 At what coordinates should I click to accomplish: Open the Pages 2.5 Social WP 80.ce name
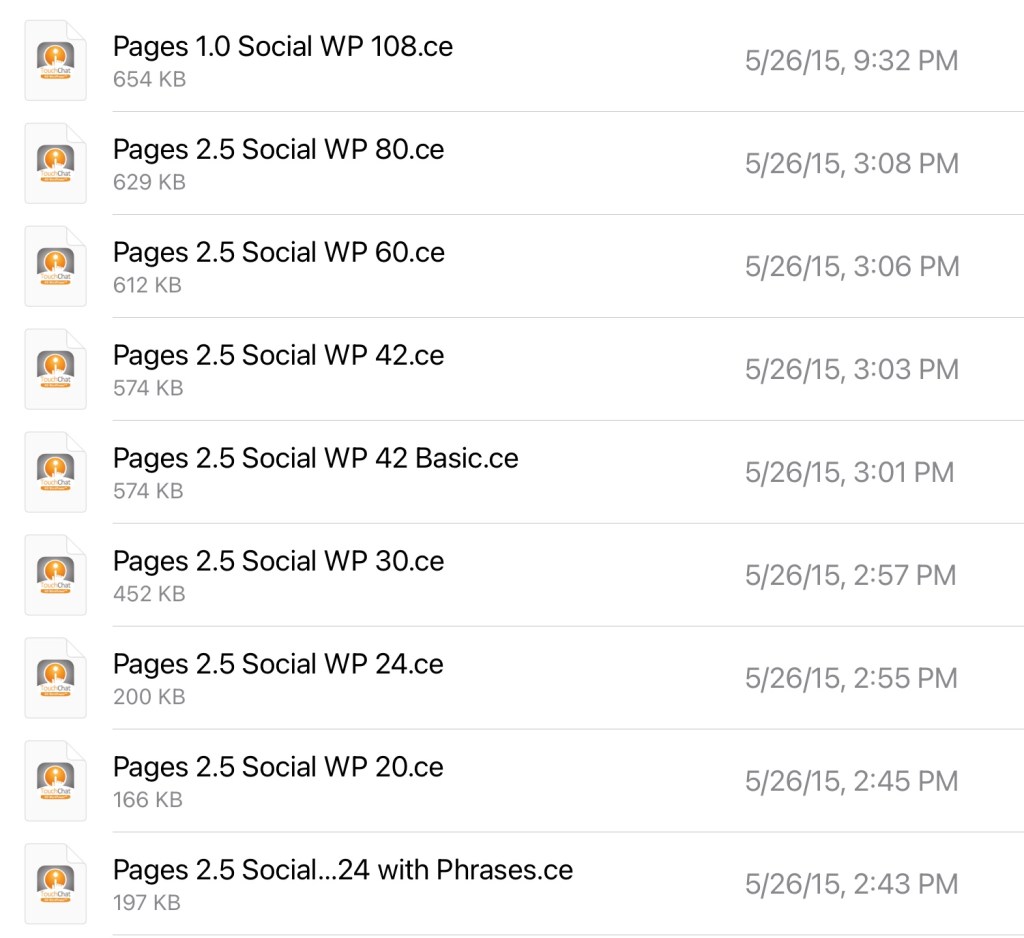pos(278,150)
